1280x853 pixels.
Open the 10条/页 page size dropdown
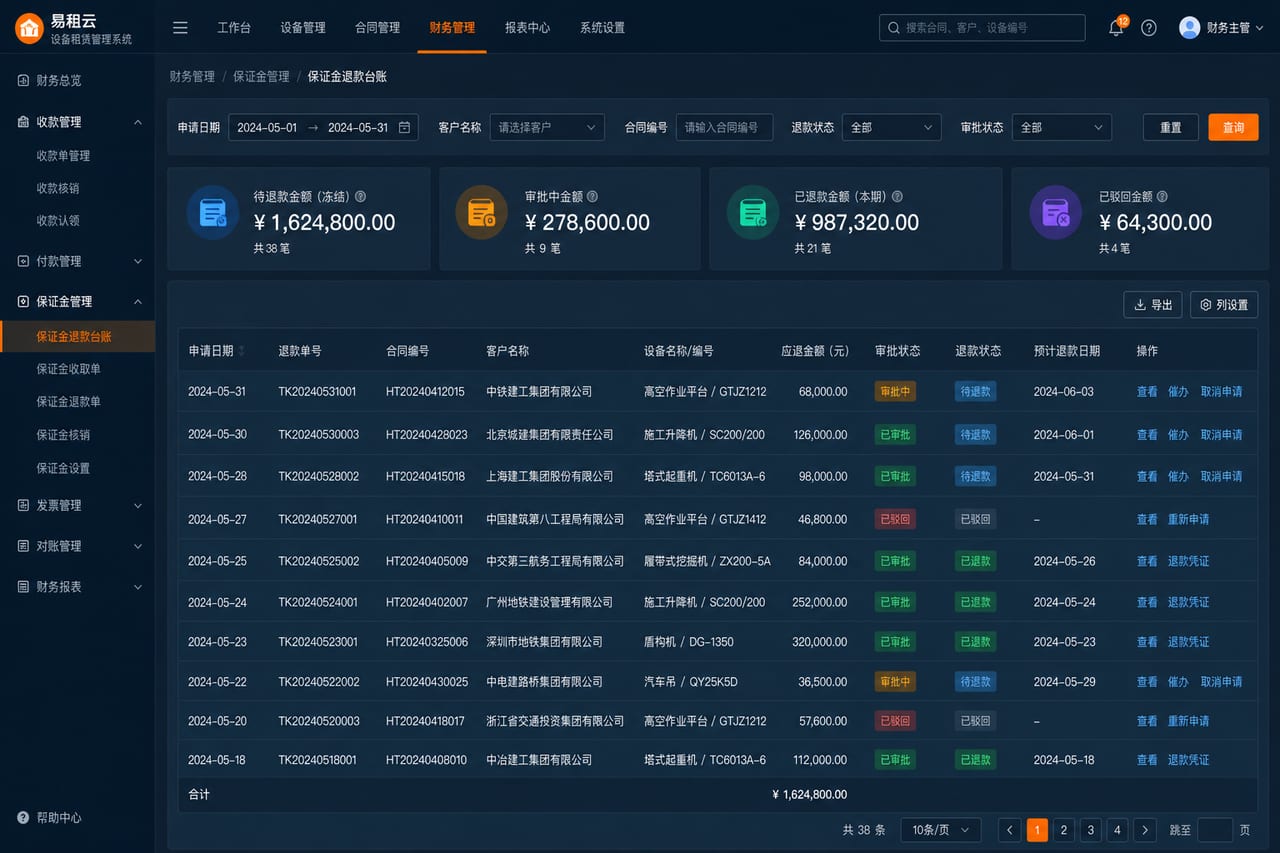click(x=940, y=830)
